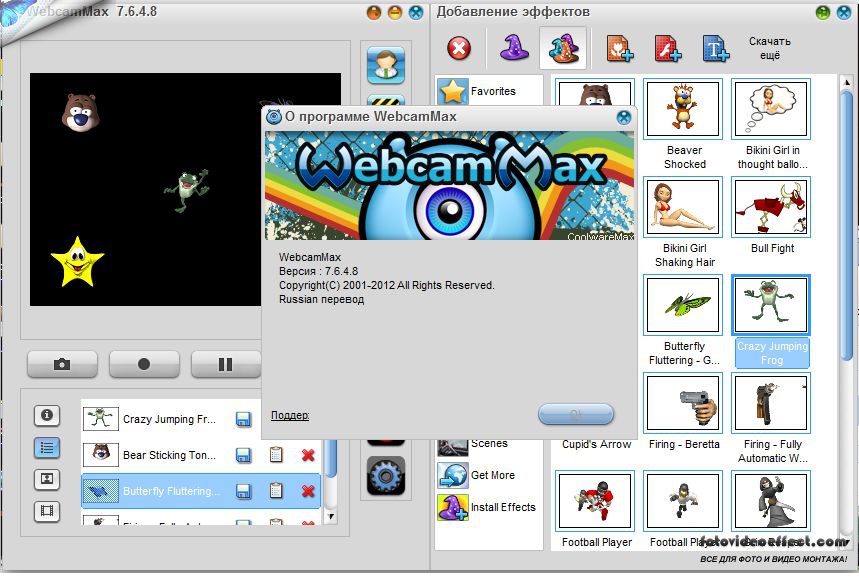Viewport: 859px width, 578px height.
Task: Select the white-uniform Football Player thumbnail
Action: point(683,501)
